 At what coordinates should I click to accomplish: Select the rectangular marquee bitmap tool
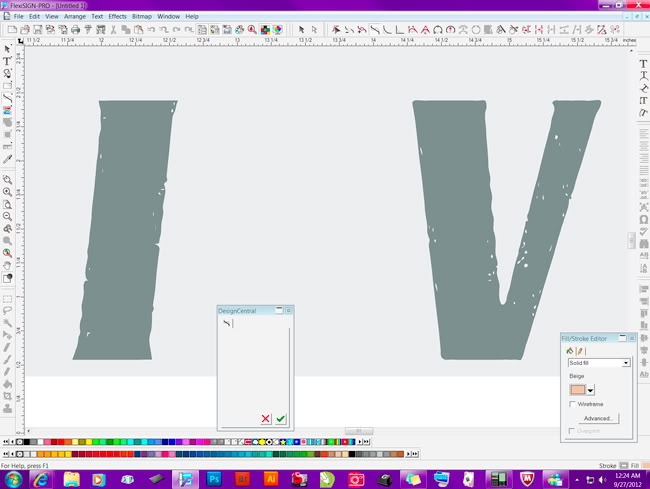coord(7,299)
